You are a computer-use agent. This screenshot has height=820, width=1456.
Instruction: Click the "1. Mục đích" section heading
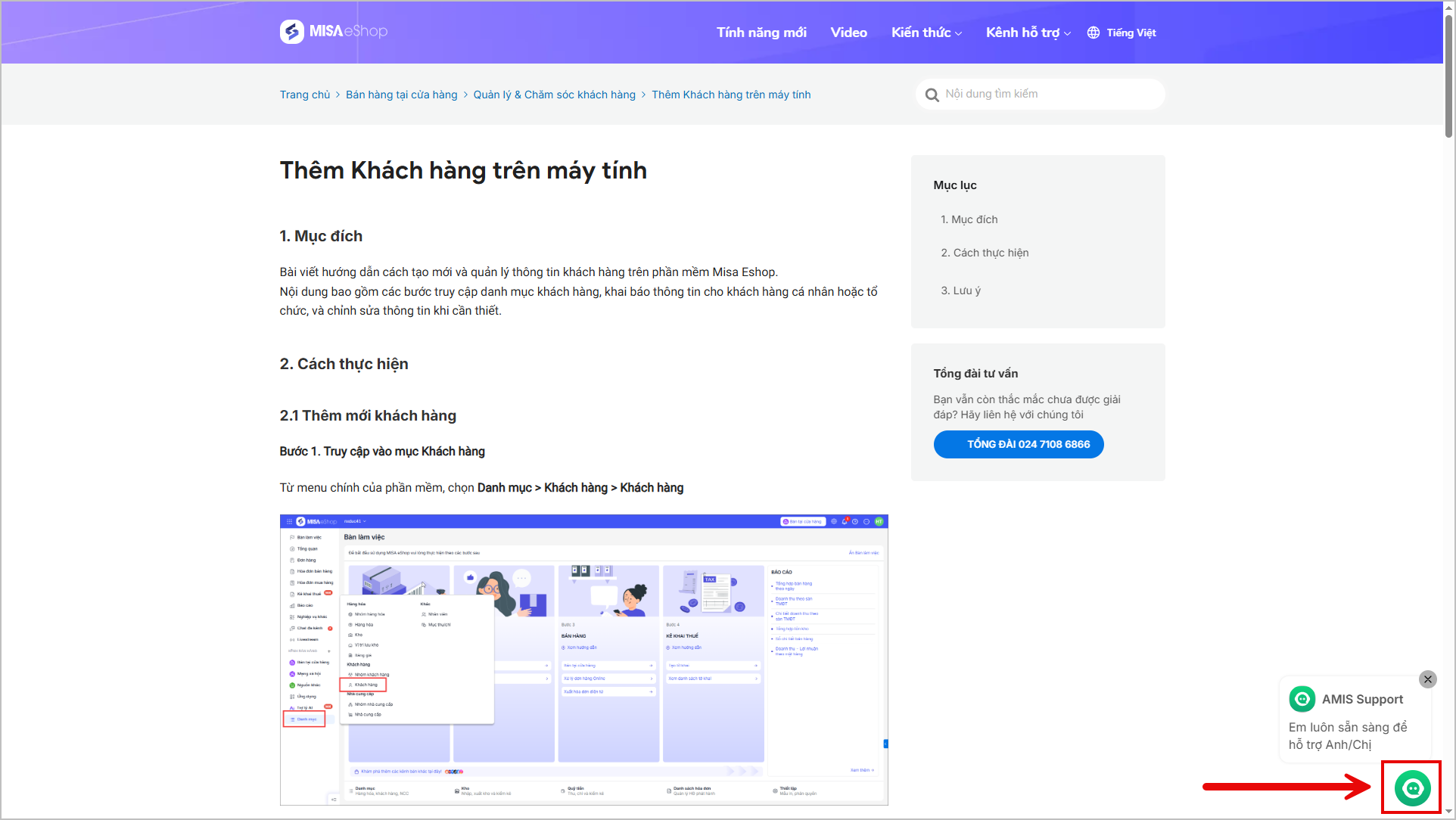coord(321,236)
